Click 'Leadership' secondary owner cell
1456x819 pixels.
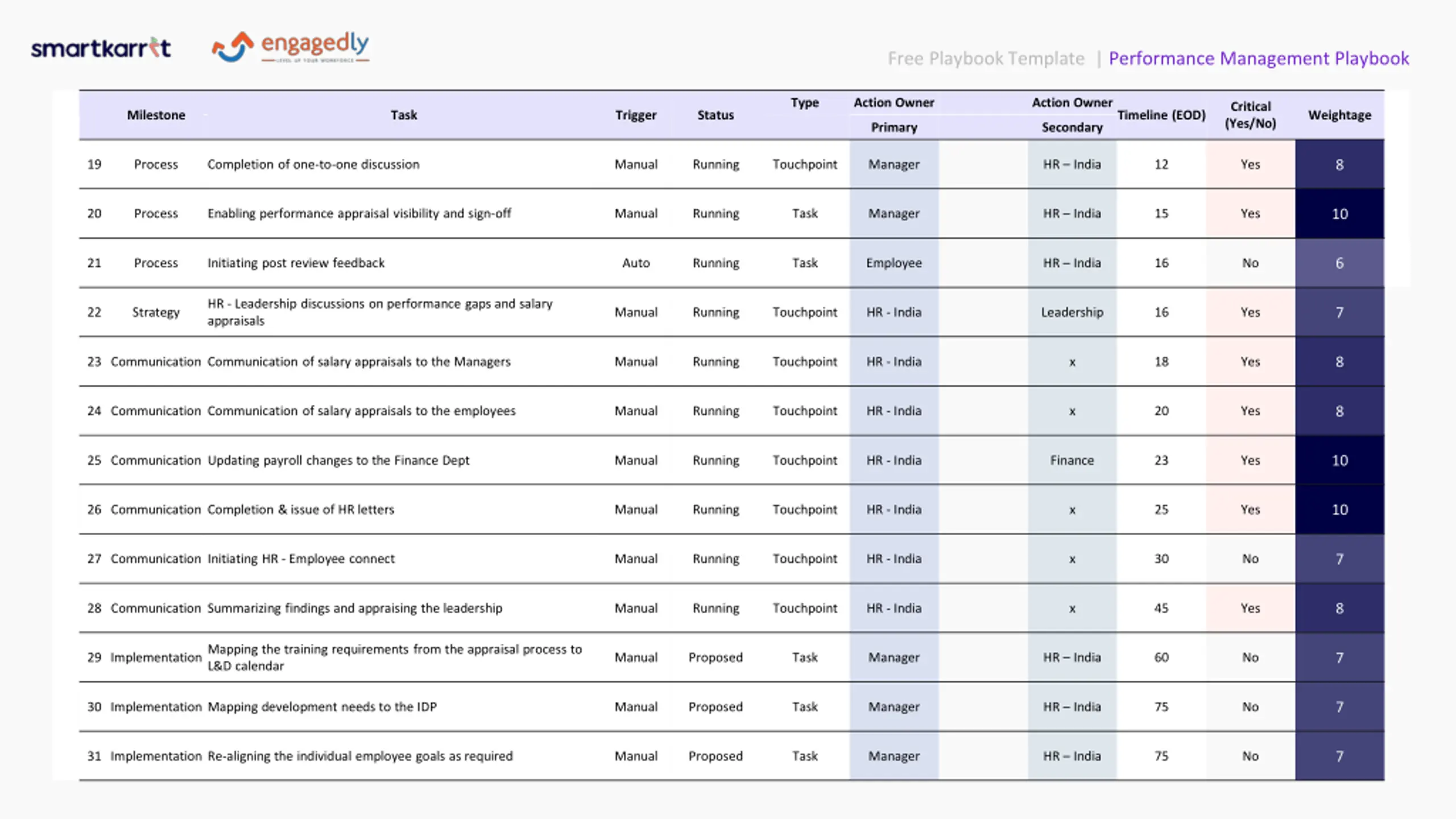click(1072, 312)
